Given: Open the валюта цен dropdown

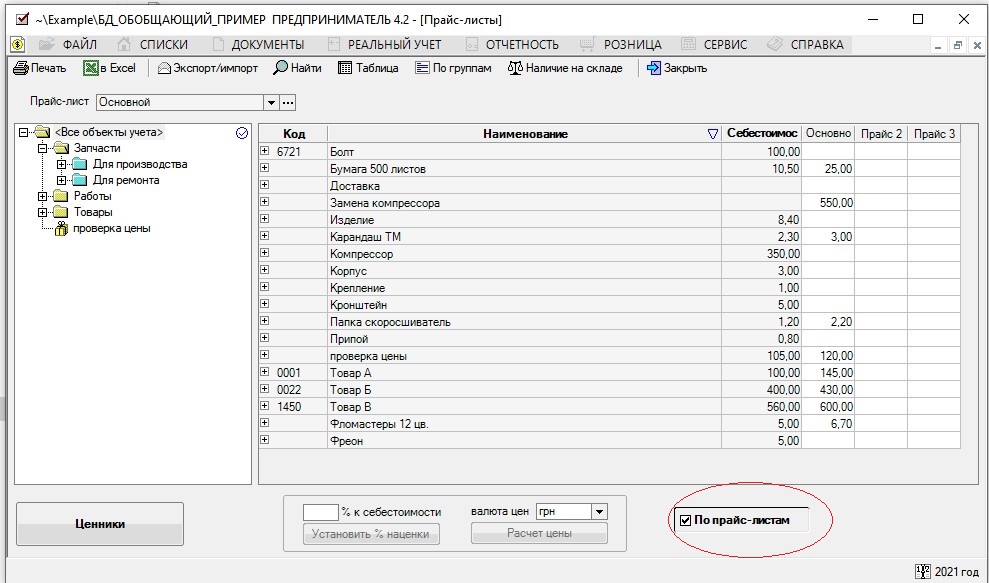Looking at the screenshot, I should pyautogui.click(x=598, y=511).
